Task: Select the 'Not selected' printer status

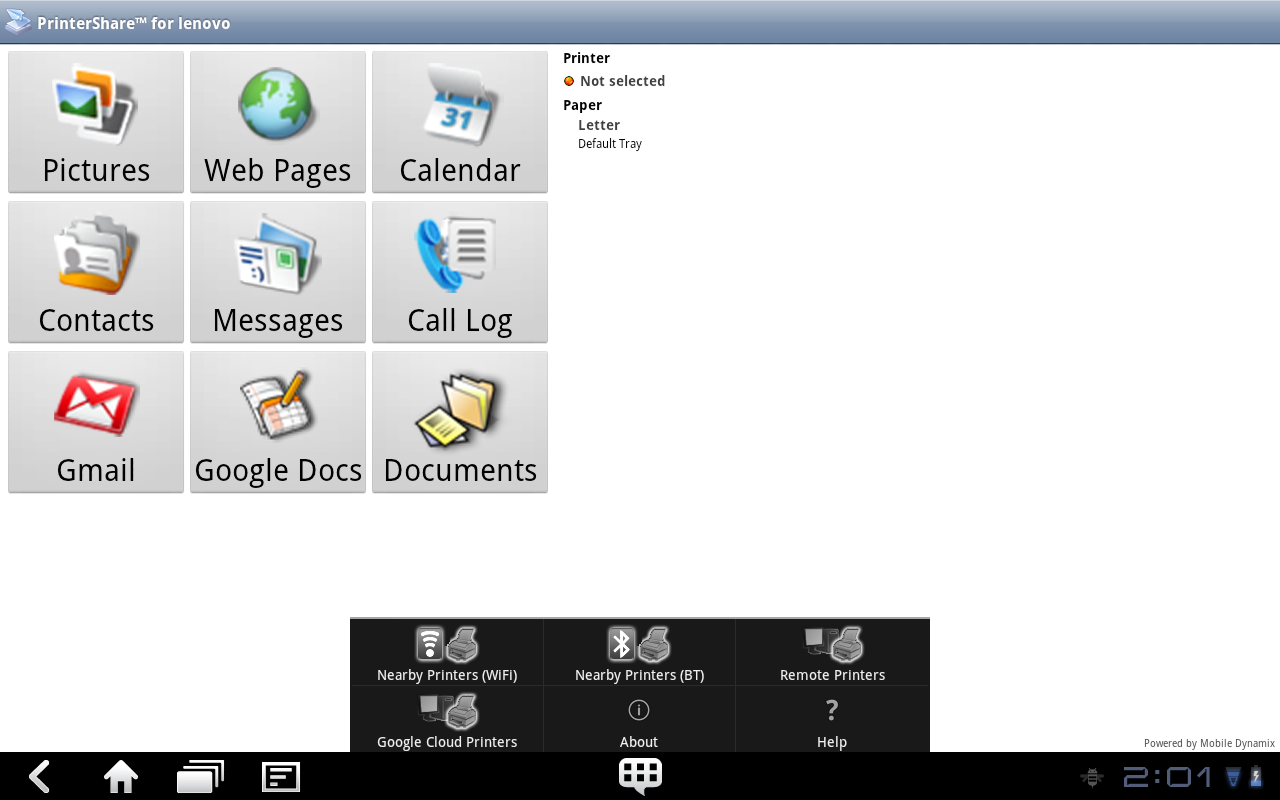Action: [x=622, y=81]
